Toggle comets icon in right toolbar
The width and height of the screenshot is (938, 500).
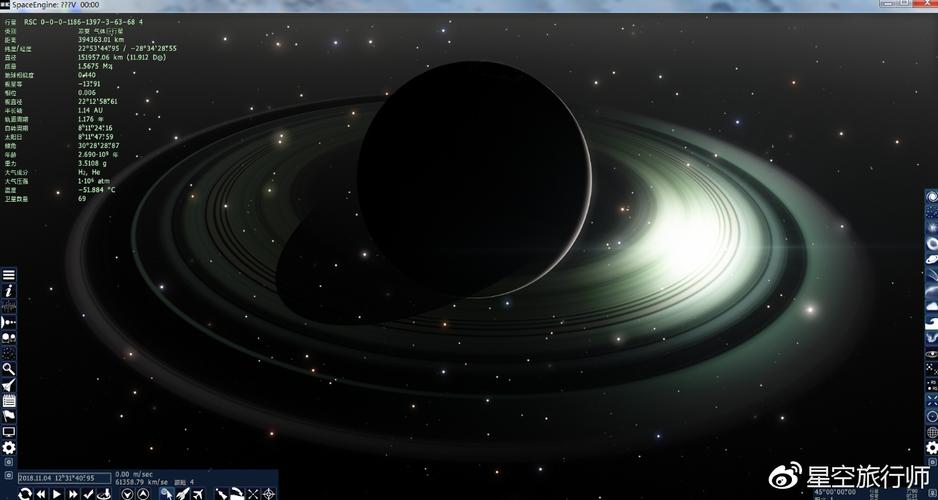(x=932, y=275)
